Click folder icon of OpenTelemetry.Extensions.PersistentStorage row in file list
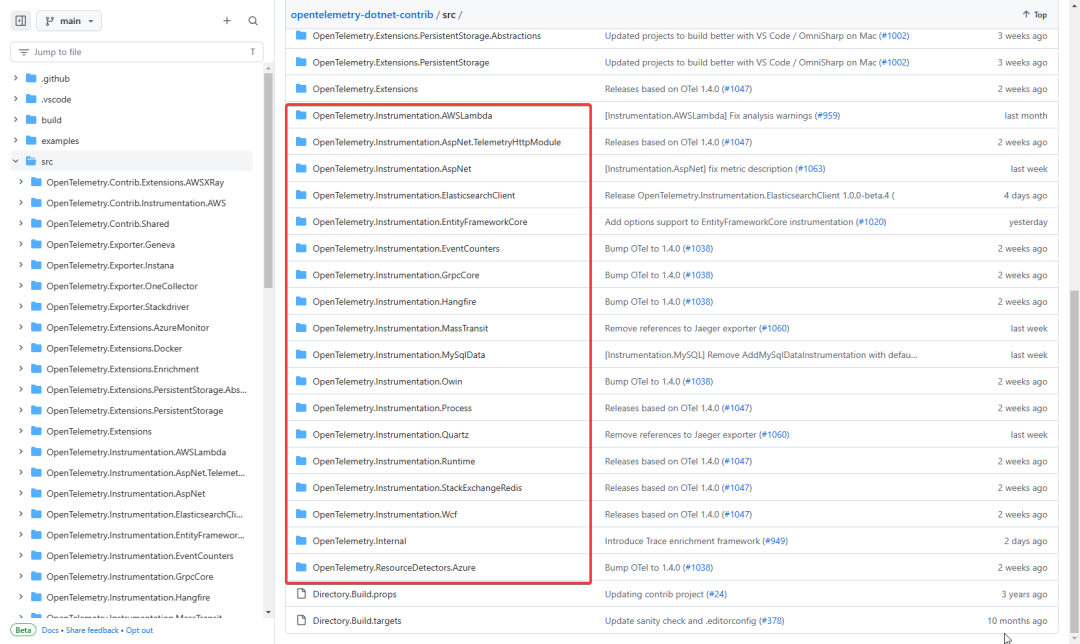 click(x=301, y=62)
